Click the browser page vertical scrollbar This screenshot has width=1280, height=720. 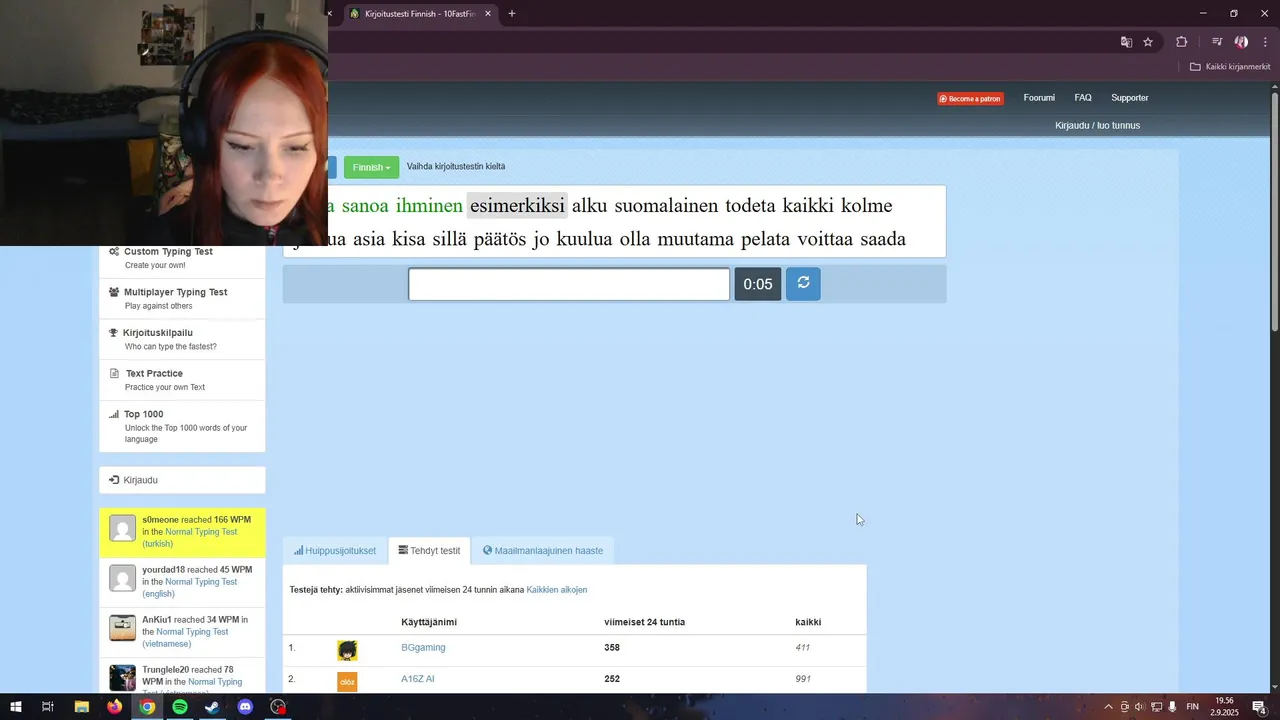[1274, 210]
